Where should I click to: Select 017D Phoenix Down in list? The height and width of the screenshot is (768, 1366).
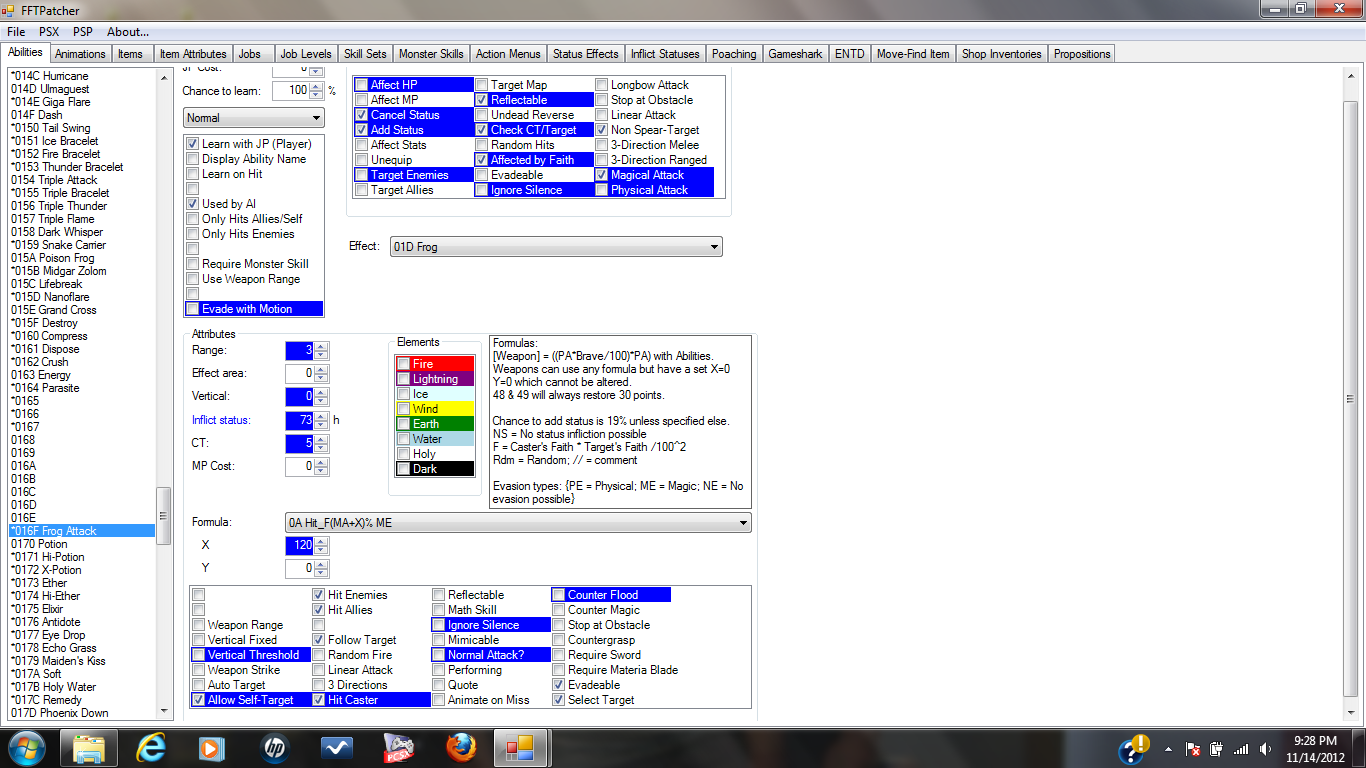tap(59, 713)
